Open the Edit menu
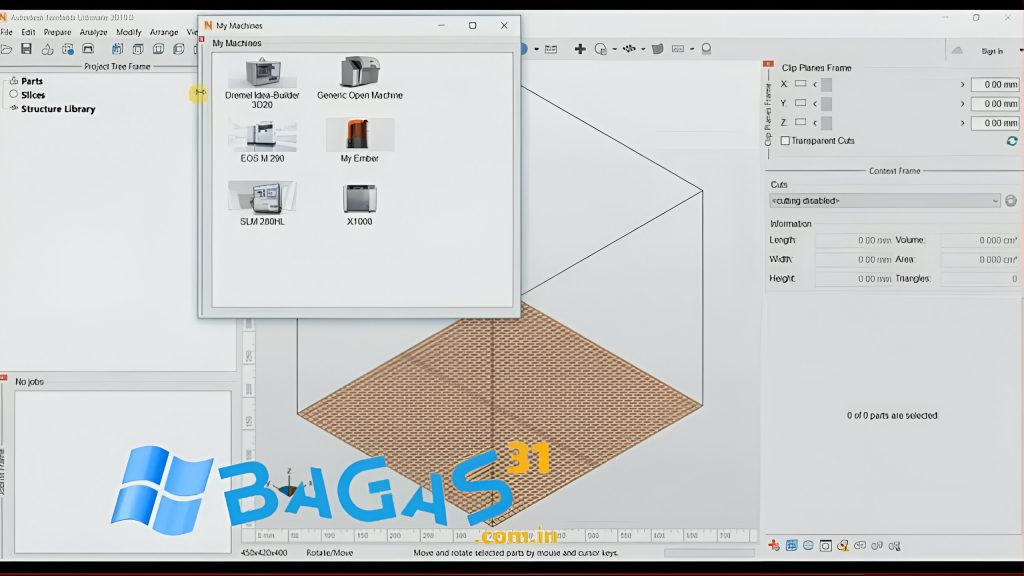 (28, 32)
